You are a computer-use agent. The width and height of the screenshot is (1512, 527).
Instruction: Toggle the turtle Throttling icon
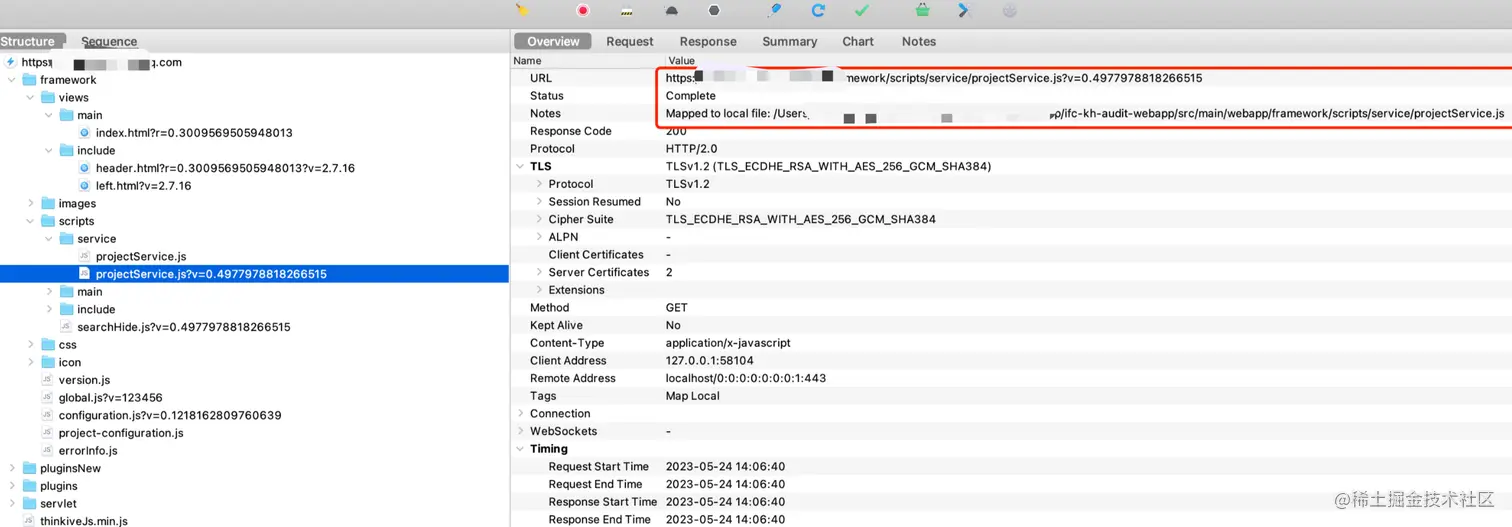(x=671, y=11)
